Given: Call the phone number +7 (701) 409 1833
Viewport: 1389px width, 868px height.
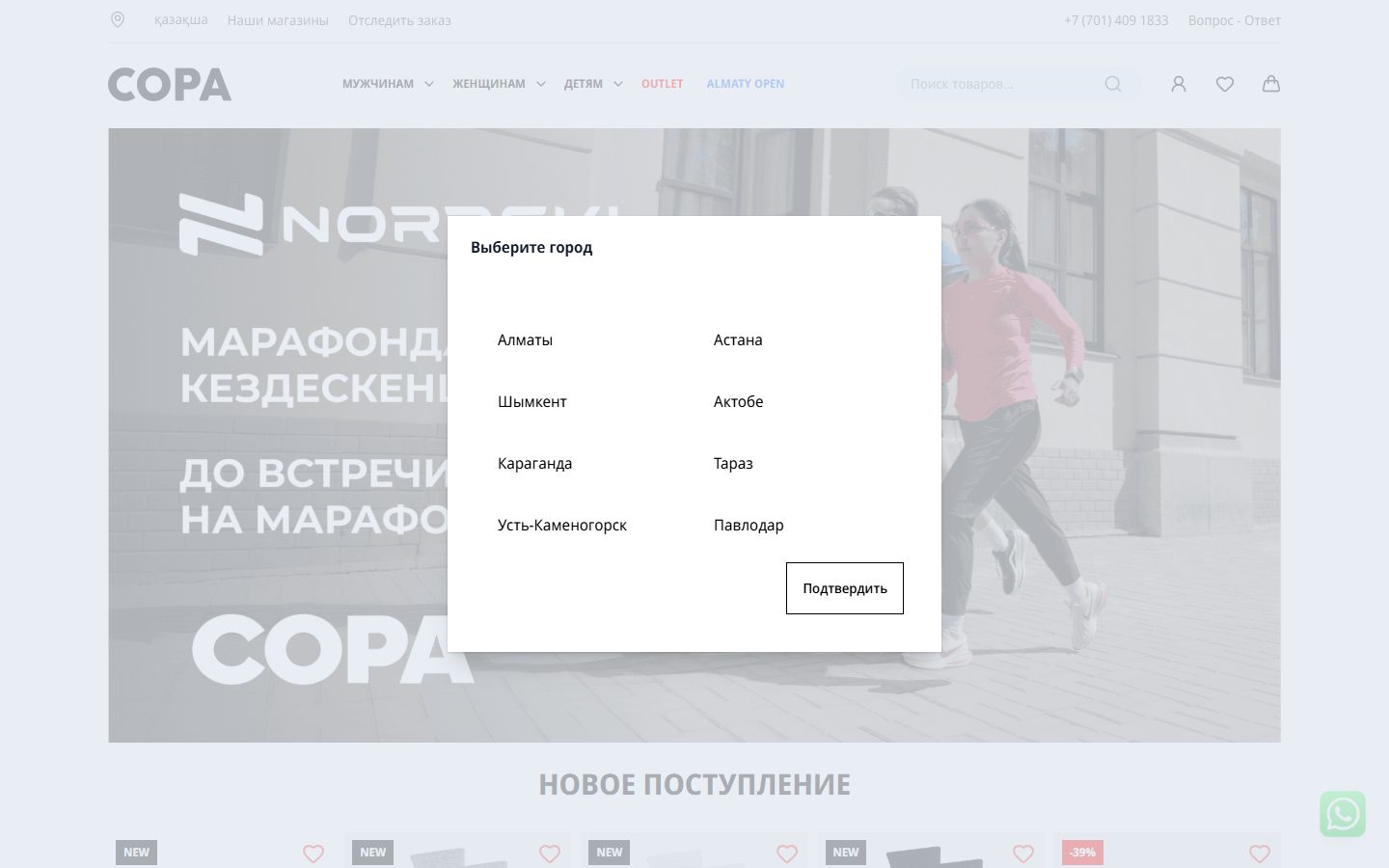Looking at the screenshot, I should coord(1116,20).
